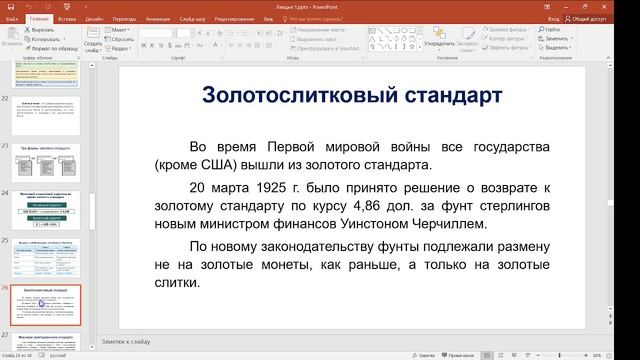Toggle Bold (Ж) formatting
The image size is (640, 360).
pyautogui.click(x=144, y=45)
